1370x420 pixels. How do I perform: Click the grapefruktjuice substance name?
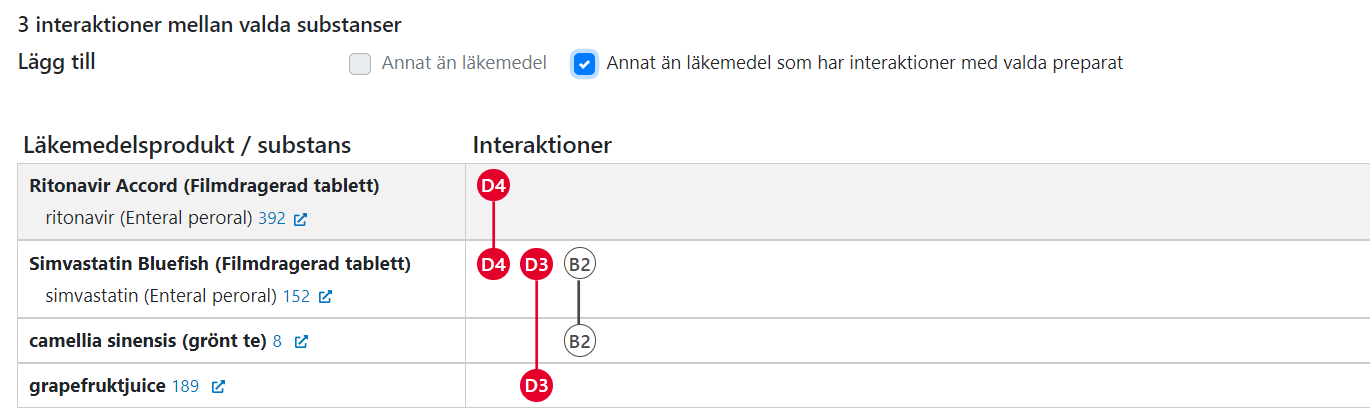coord(97,386)
